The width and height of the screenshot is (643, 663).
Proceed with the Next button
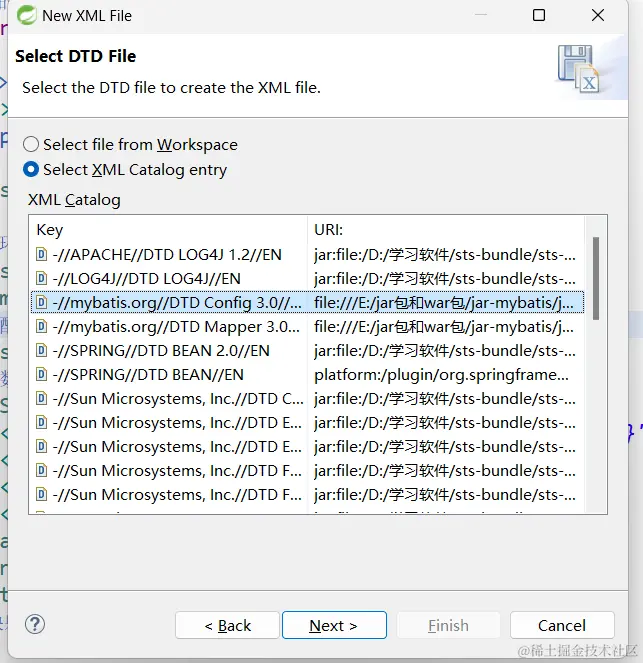point(333,625)
